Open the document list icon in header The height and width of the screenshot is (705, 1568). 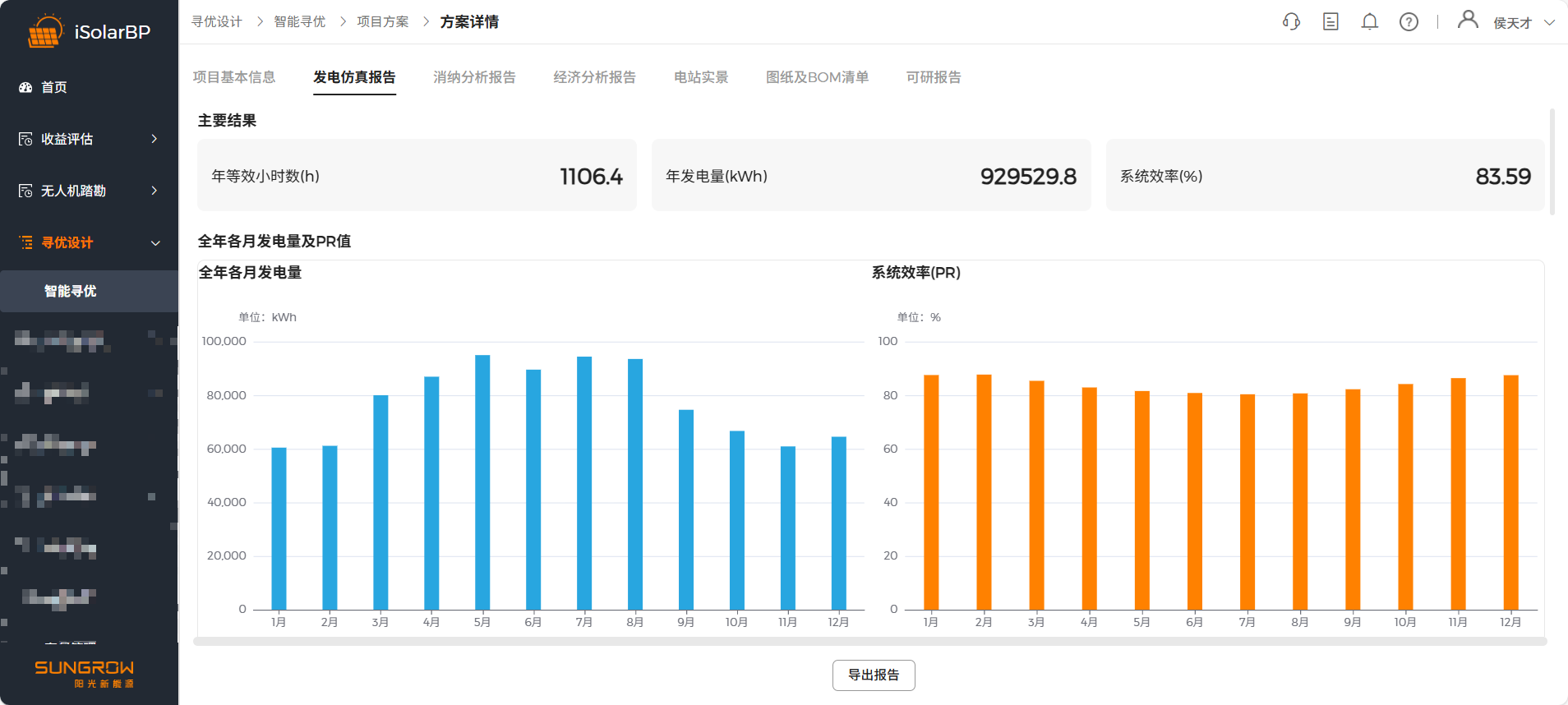pyautogui.click(x=1330, y=22)
